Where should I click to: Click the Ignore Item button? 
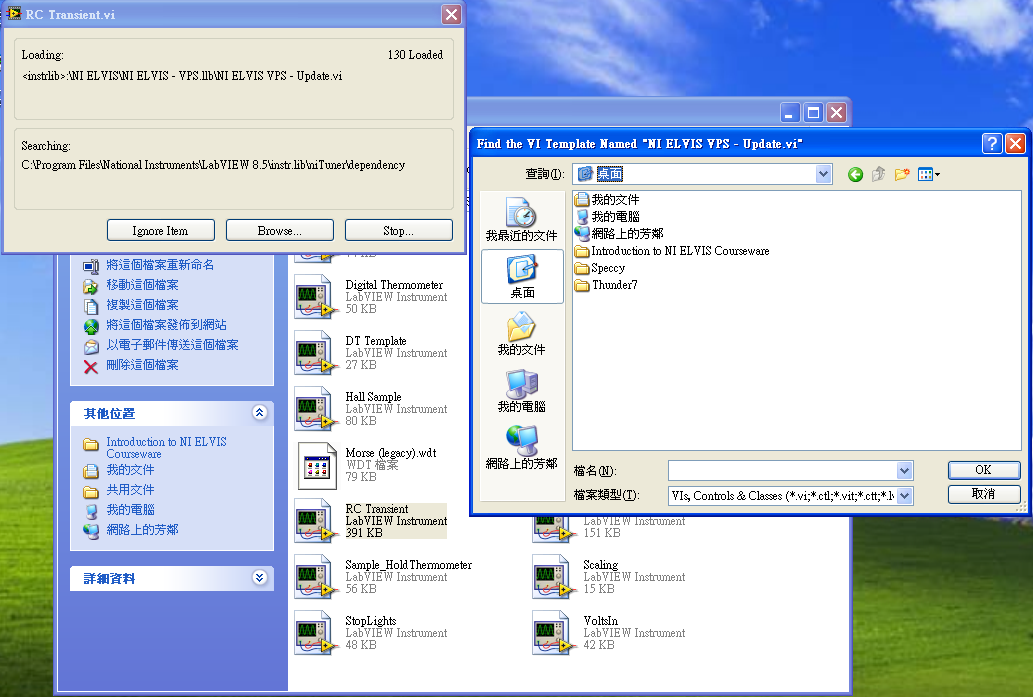pos(160,231)
